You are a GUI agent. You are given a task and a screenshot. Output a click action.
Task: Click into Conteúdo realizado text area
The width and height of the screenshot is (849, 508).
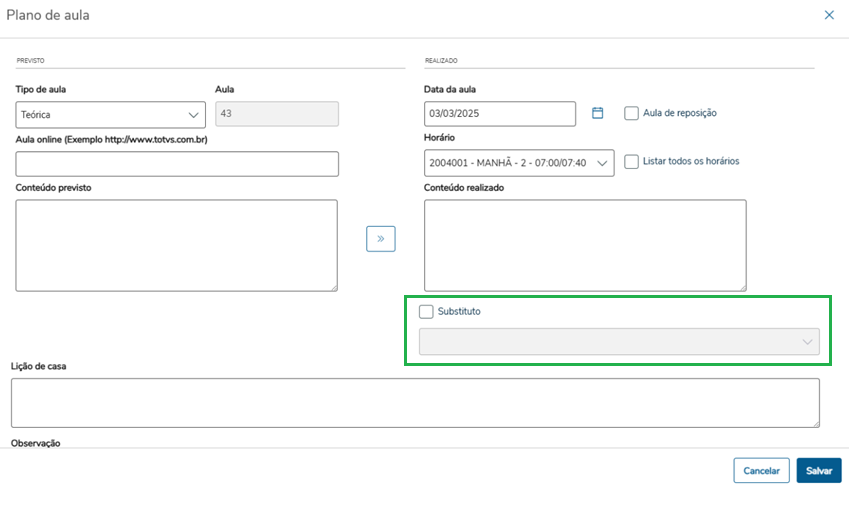(x=585, y=245)
